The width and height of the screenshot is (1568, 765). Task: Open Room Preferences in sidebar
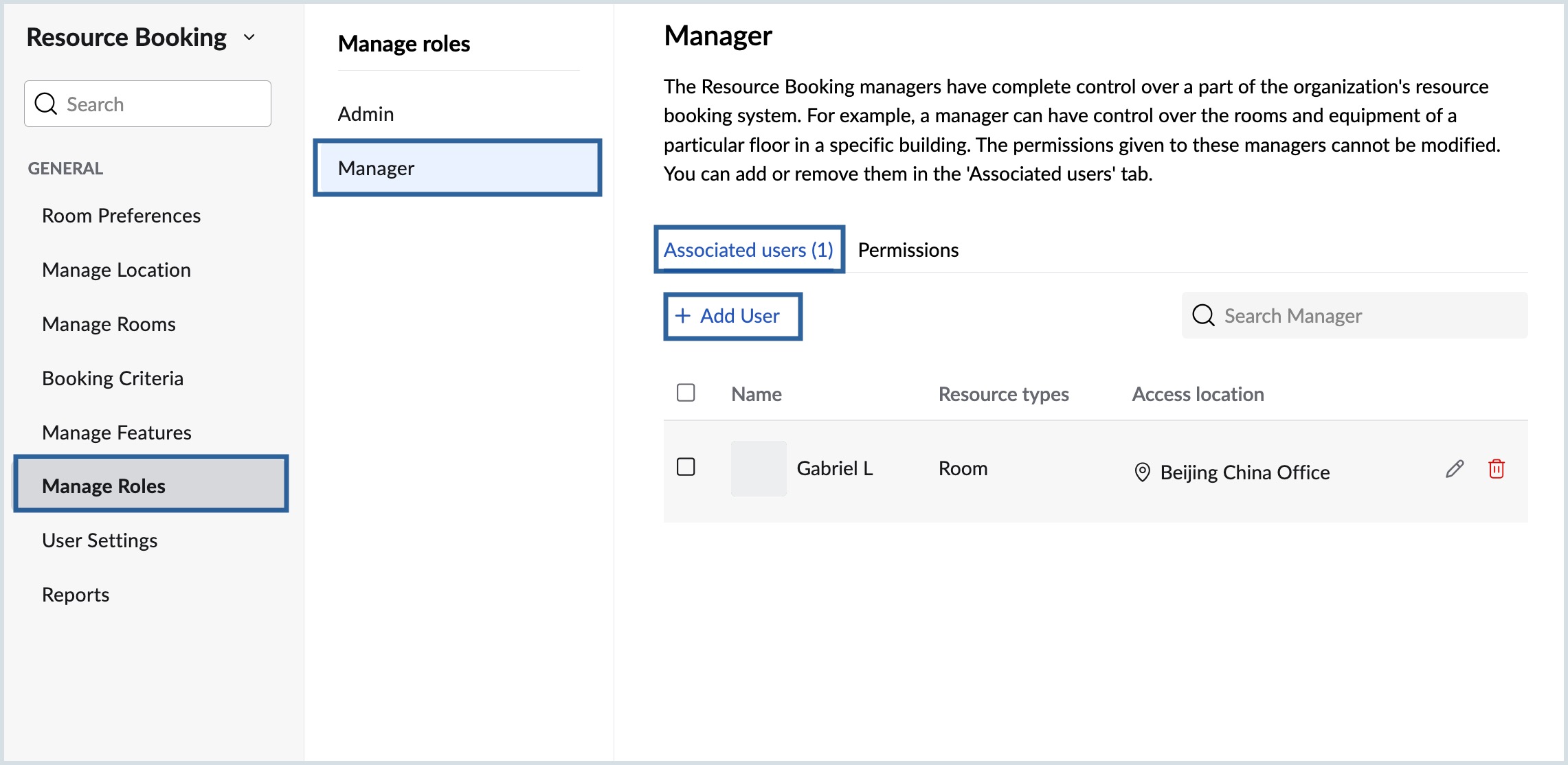[x=121, y=216]
